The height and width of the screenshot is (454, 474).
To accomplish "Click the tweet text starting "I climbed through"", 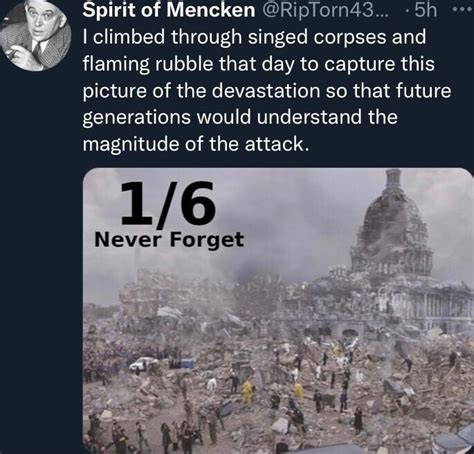I will [x=267, y=90].
